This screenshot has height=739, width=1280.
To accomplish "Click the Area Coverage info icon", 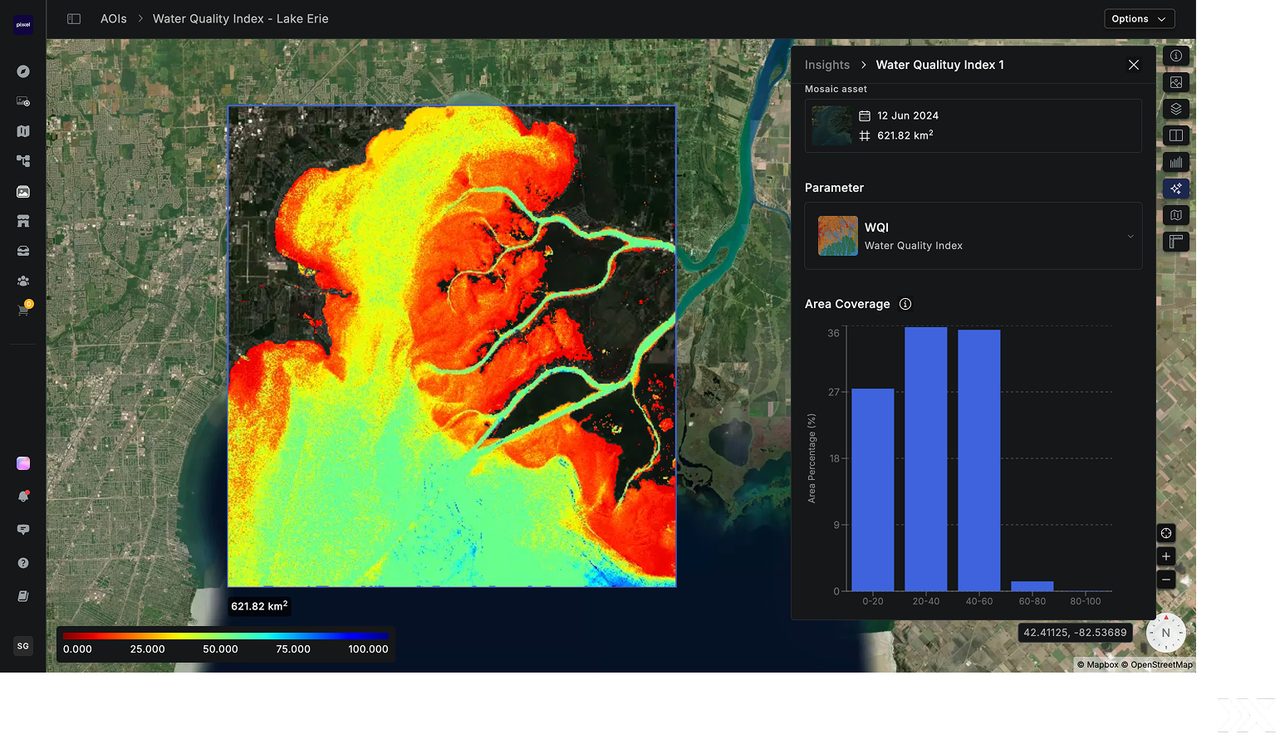I will (x=905, y=304).
